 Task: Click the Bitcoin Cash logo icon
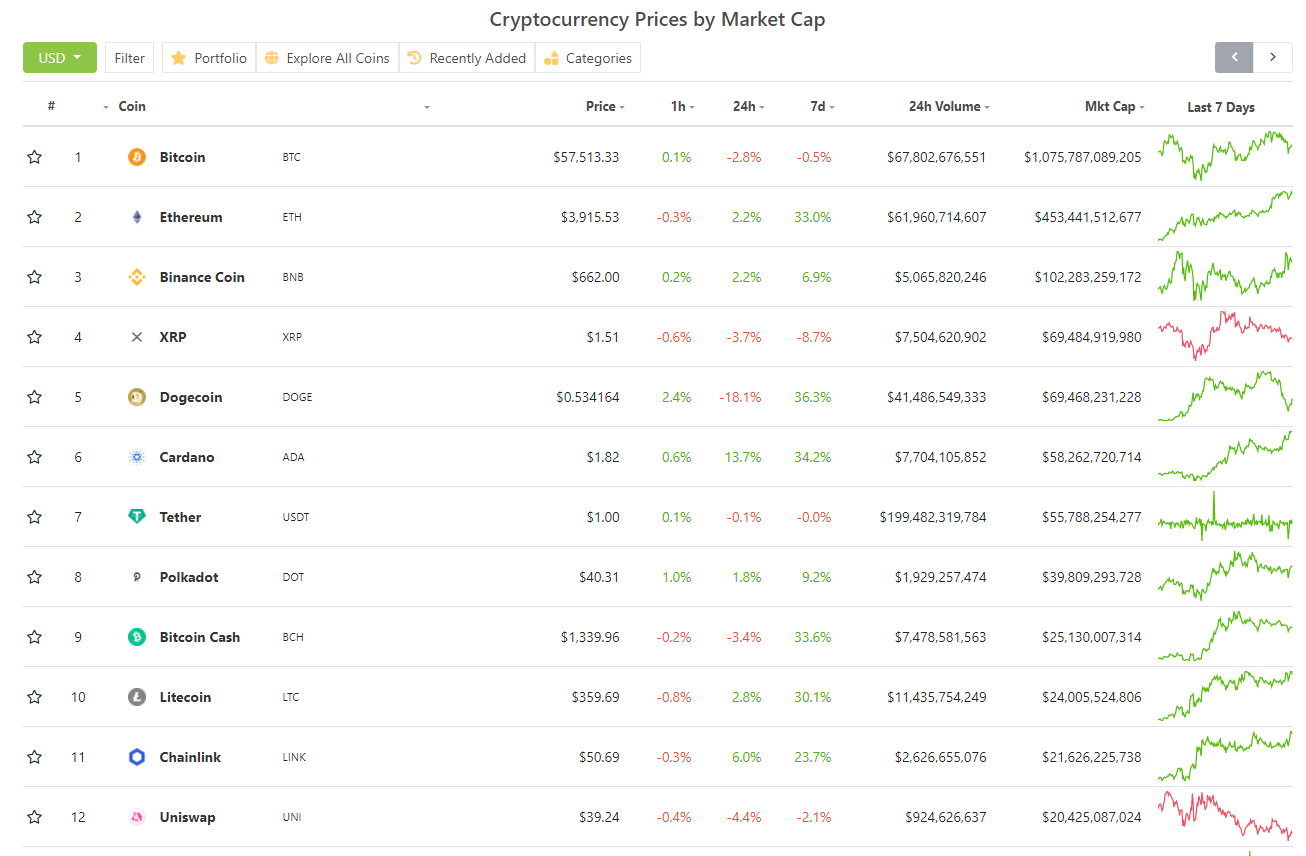tap(137, 637)
